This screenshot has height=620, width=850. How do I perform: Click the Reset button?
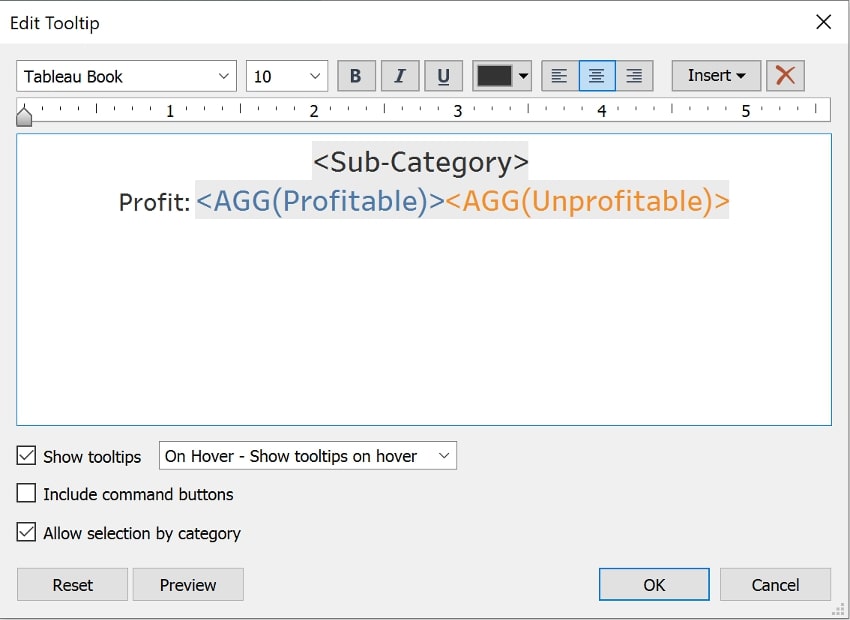click(x=73, y=584)
